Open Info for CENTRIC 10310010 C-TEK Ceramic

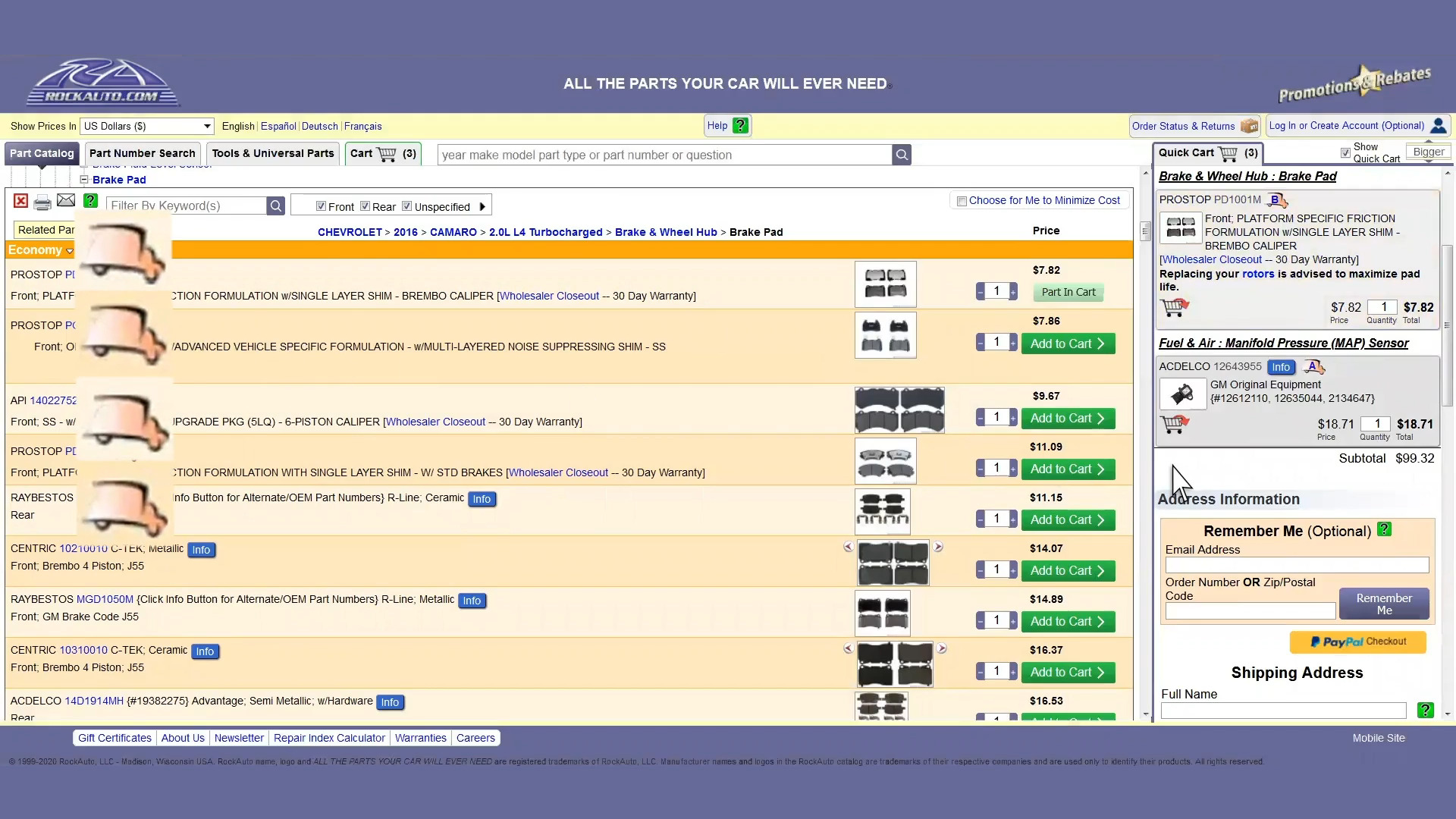205,651
